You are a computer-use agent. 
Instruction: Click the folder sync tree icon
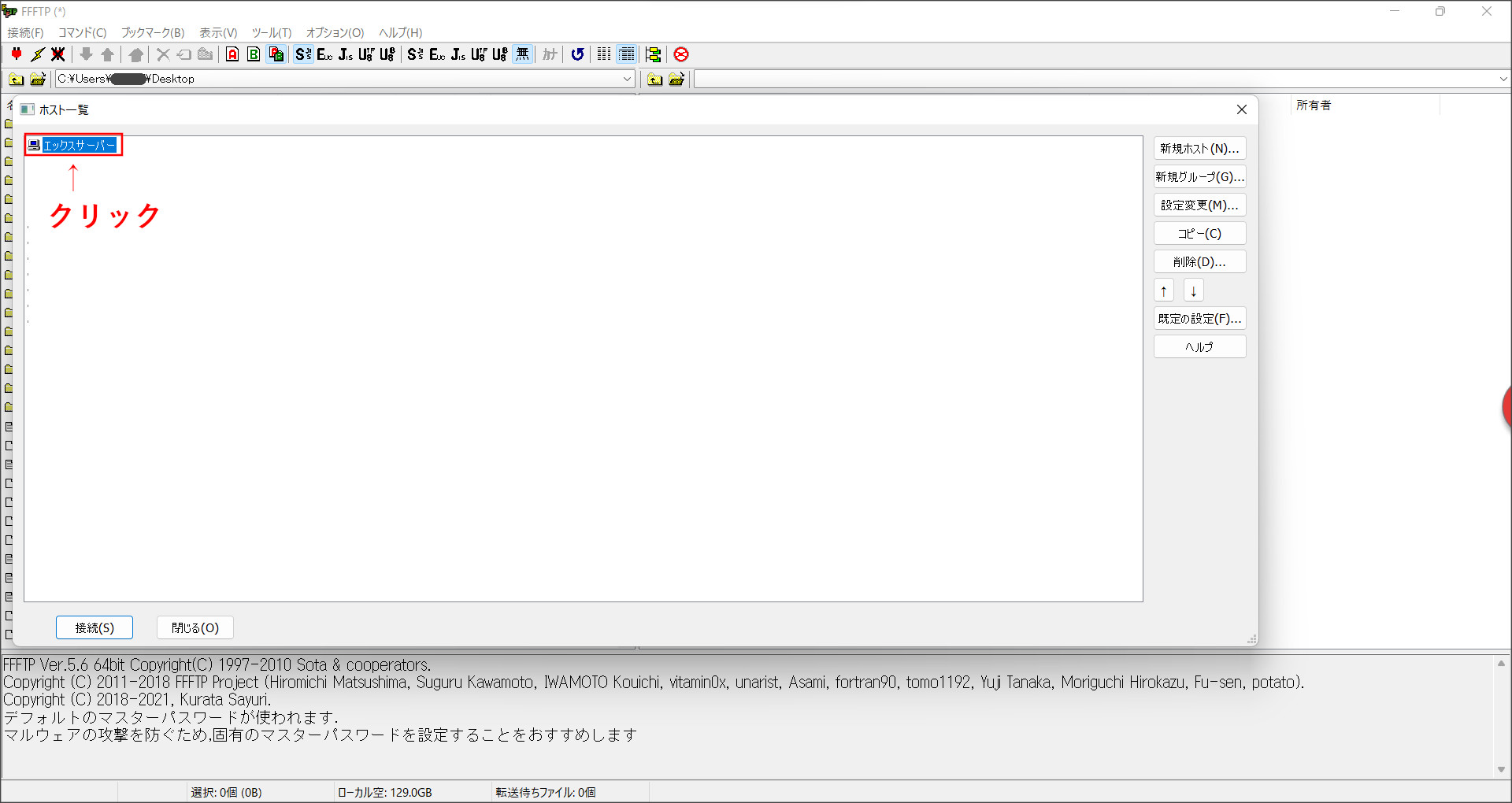(x=653, y=54)
